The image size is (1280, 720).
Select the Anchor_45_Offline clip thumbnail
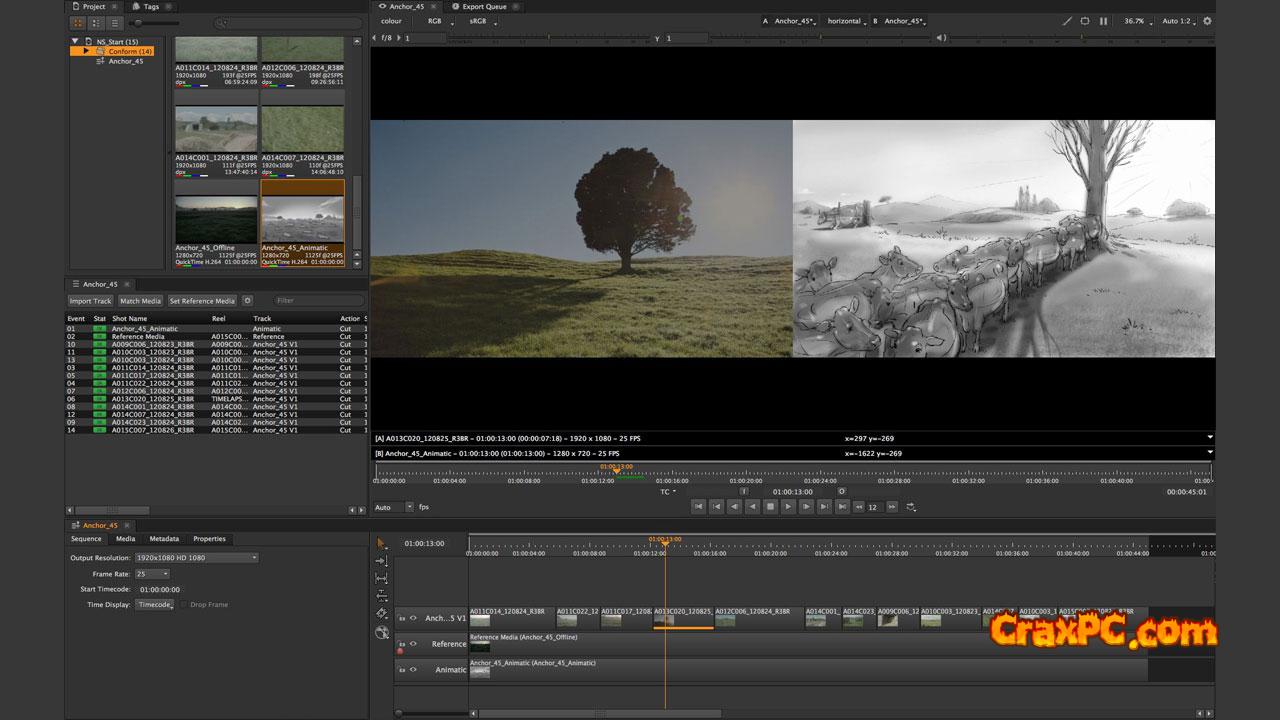[216, 218]
